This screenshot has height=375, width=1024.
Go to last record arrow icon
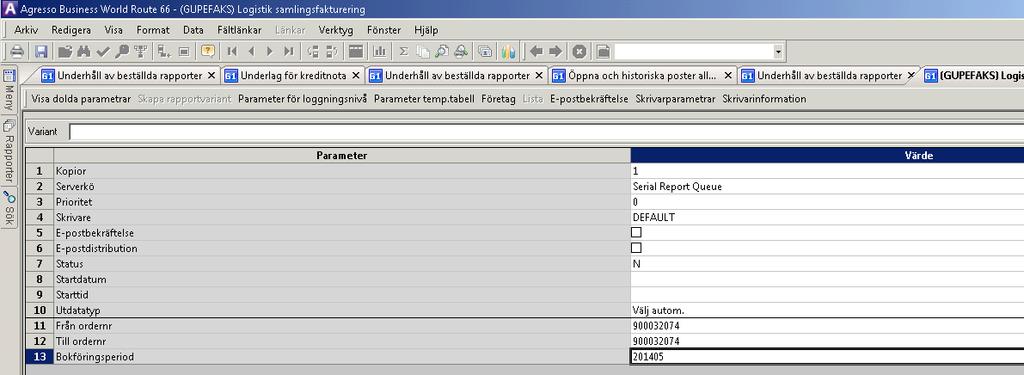289,52
